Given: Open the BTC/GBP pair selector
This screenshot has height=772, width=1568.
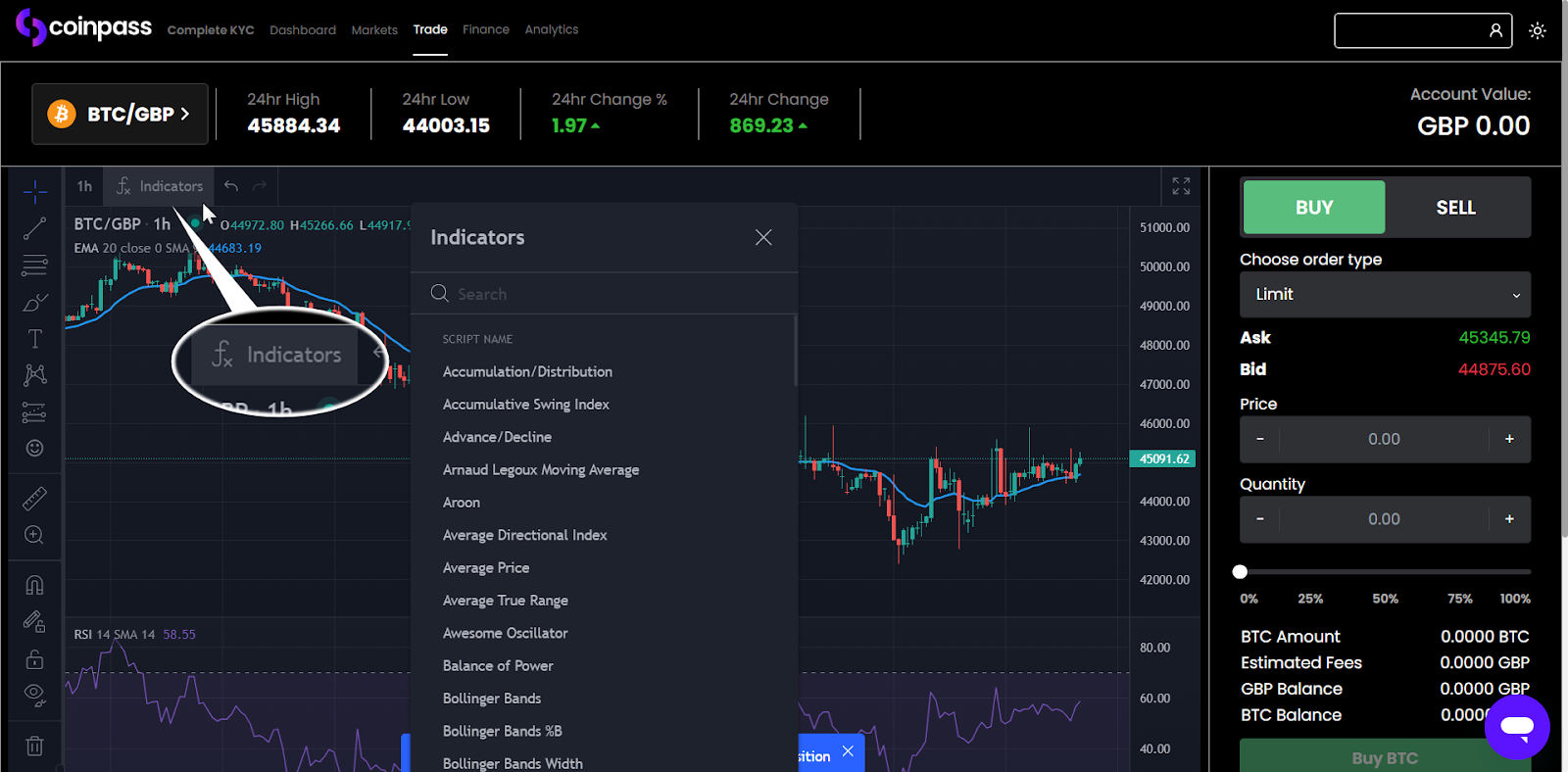Looking at the screenshot, I should [x=120, y=115].
